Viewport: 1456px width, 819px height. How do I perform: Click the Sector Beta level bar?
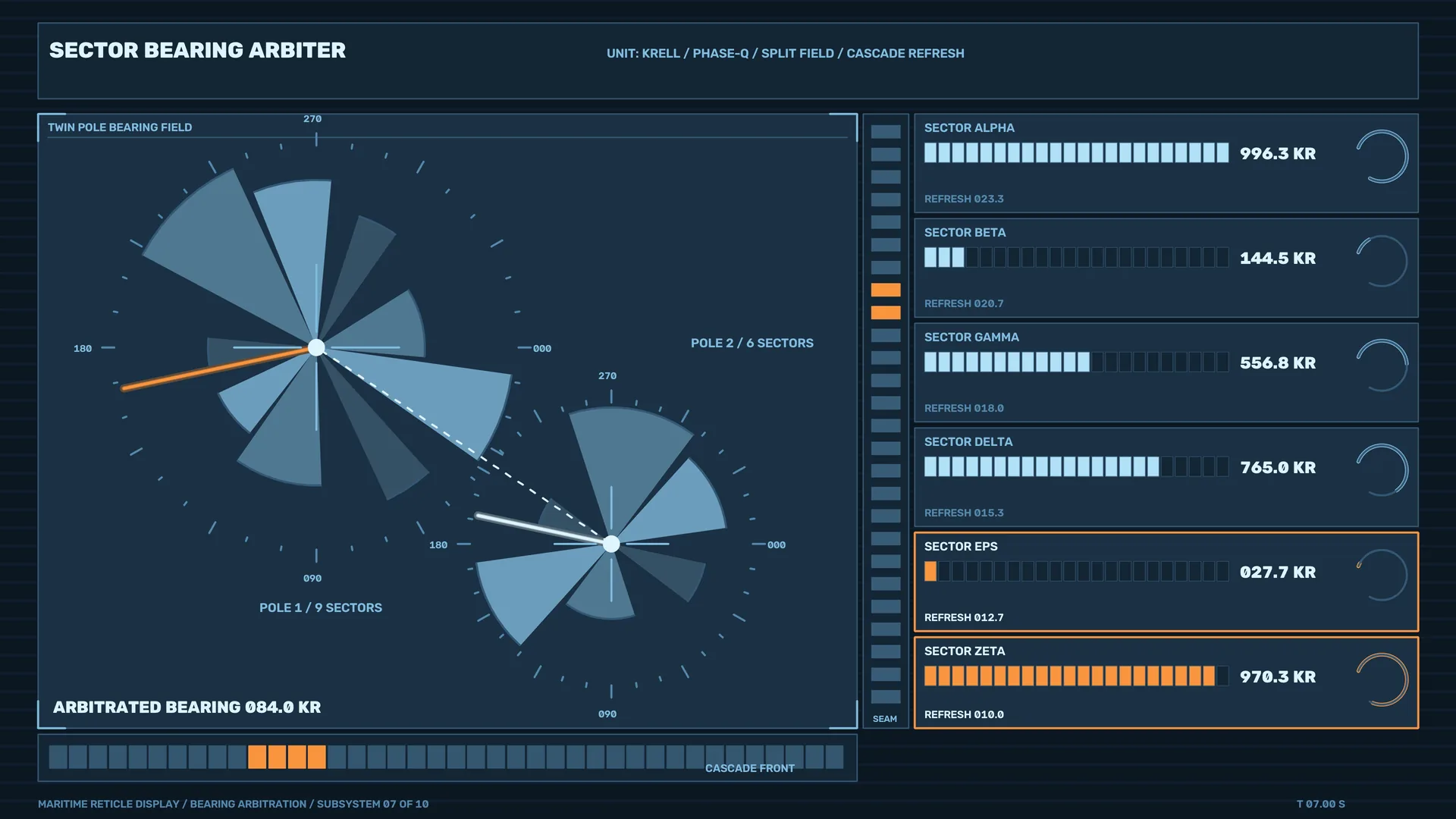click(1076, 258)
